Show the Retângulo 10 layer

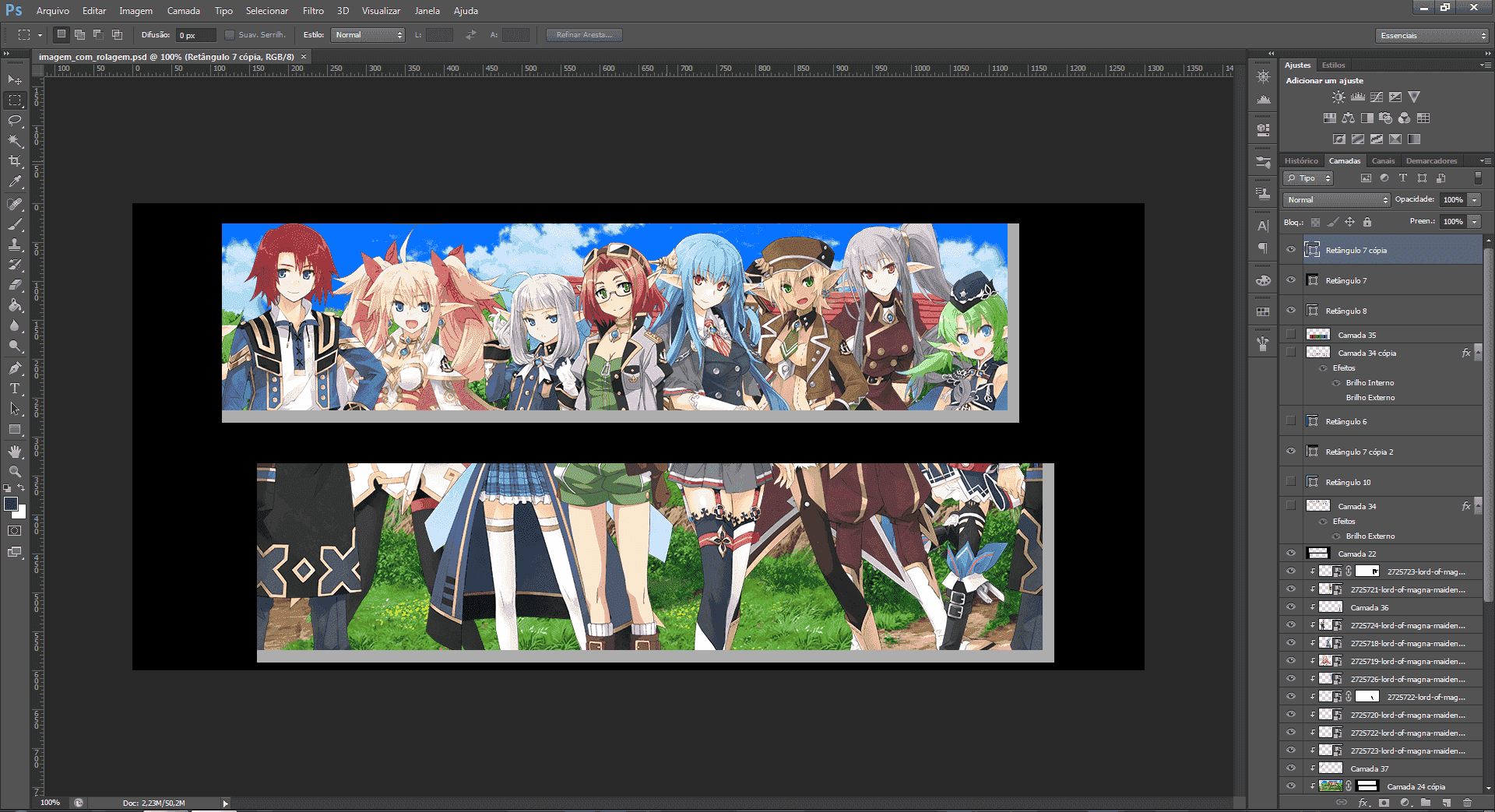(1291, 482)
